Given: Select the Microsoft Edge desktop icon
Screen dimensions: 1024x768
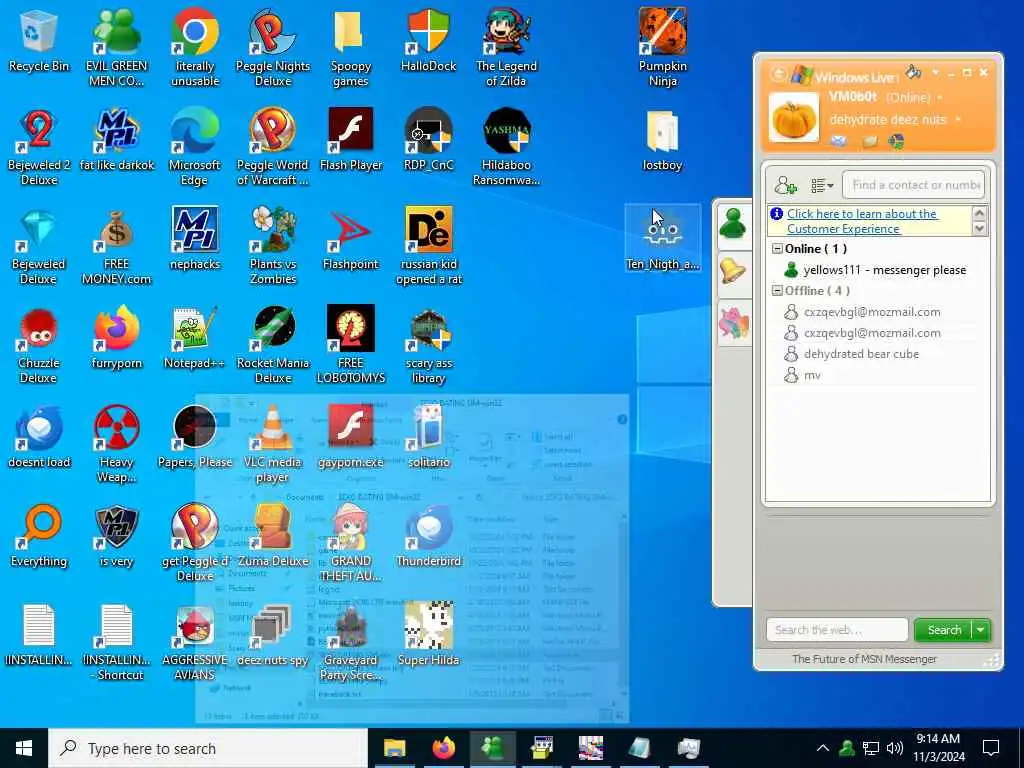Looking at the screenshot, I should click(194, 147).
